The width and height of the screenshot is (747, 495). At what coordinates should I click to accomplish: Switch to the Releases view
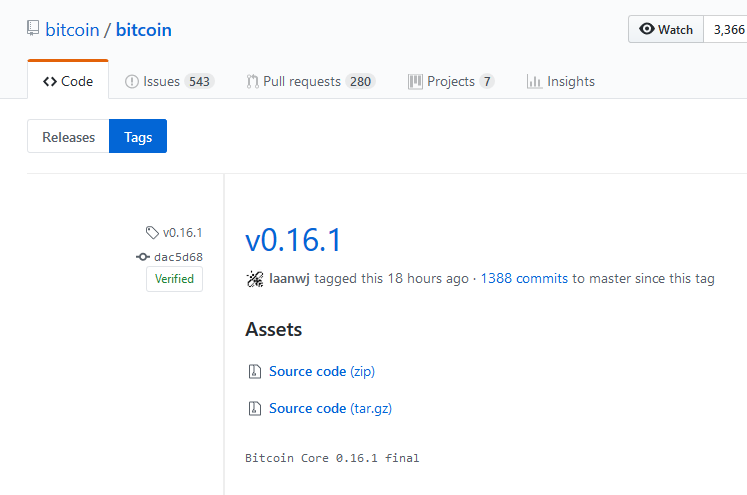[x=69, y=137]
